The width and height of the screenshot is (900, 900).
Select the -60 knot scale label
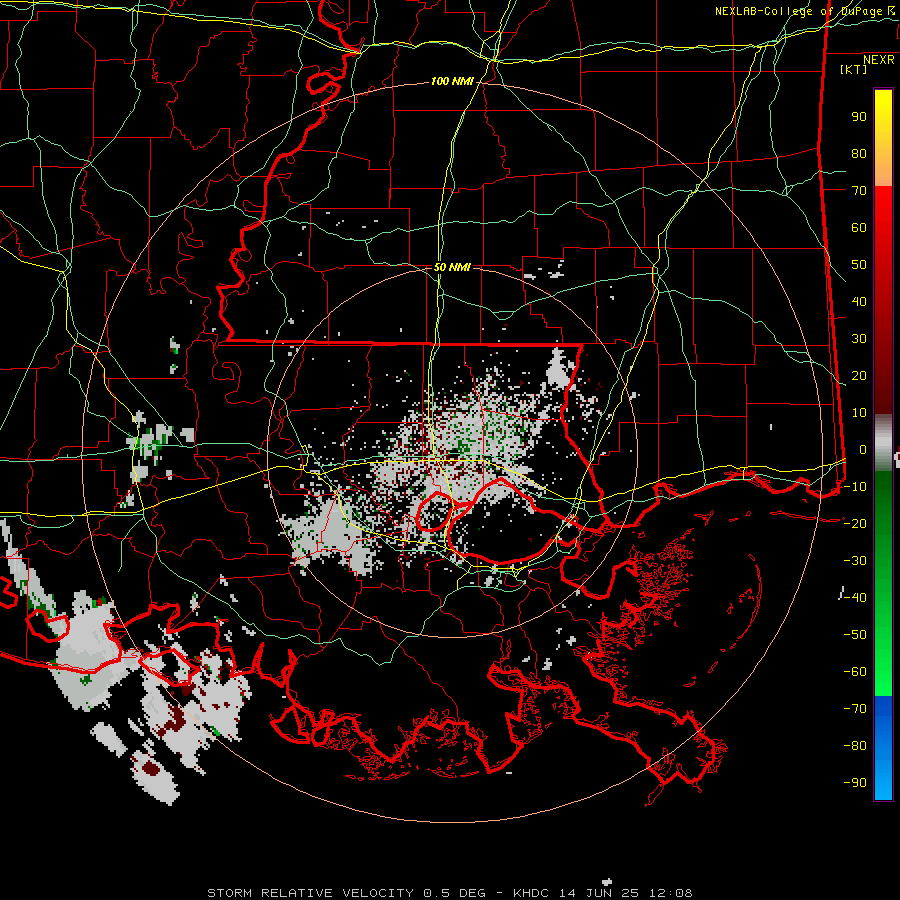pyautogui.click(x=855, y=672)
